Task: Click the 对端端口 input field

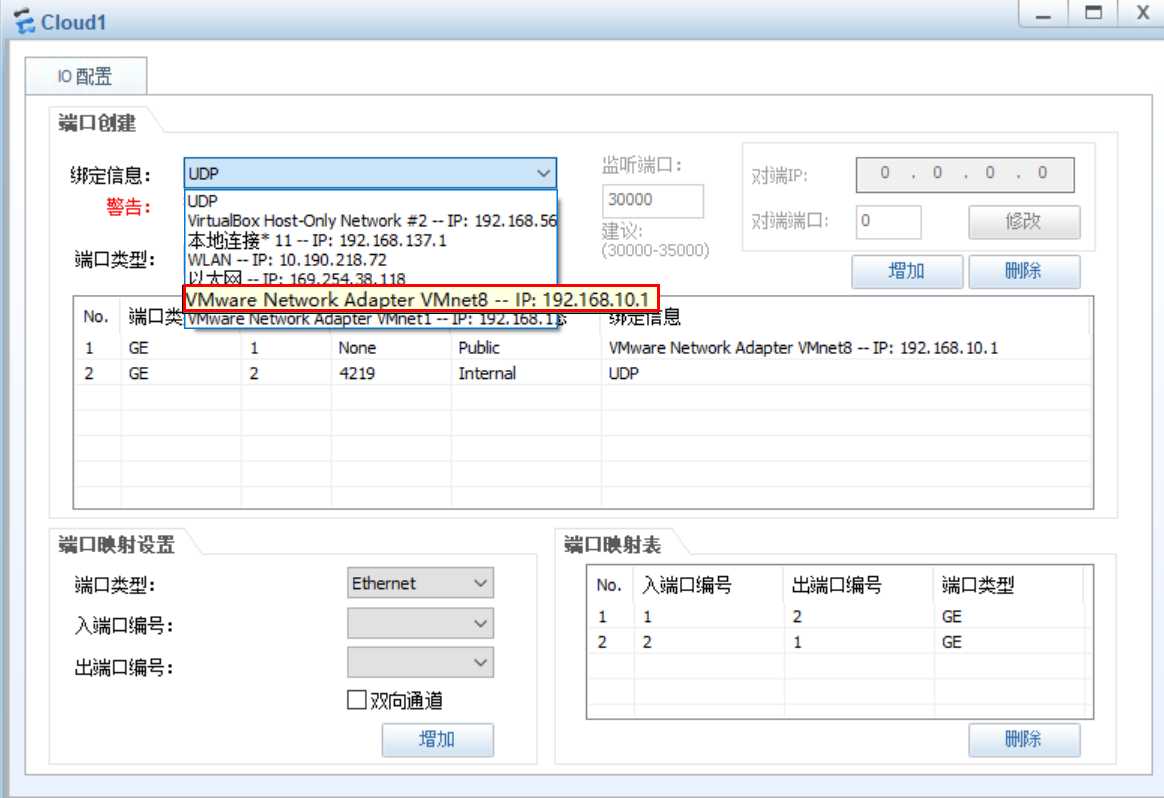Action: [x=889, y=221]
